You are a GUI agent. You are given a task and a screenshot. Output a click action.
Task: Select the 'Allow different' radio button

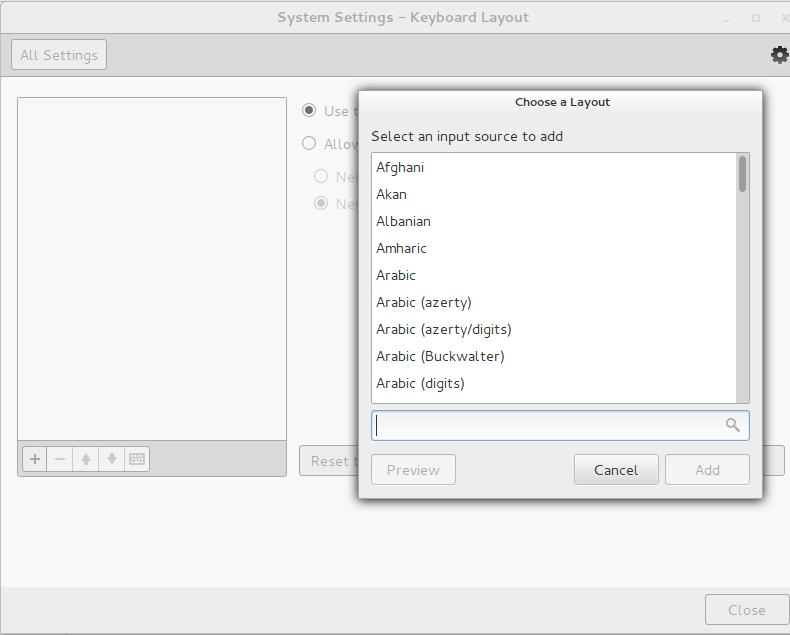[310, 144]
